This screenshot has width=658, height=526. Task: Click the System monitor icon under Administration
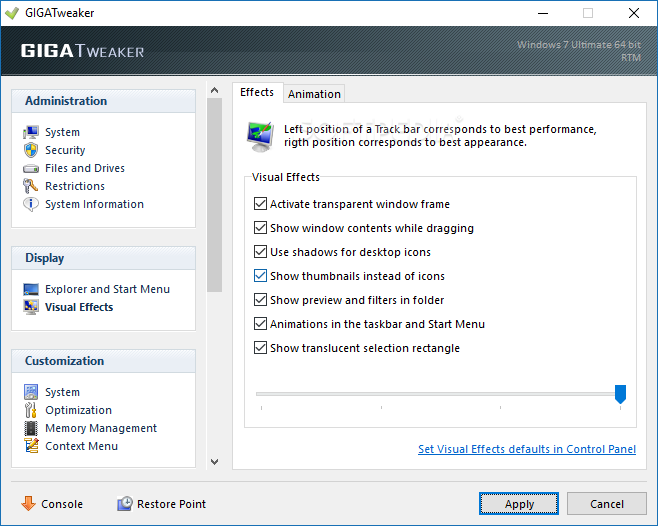(31, 132)
